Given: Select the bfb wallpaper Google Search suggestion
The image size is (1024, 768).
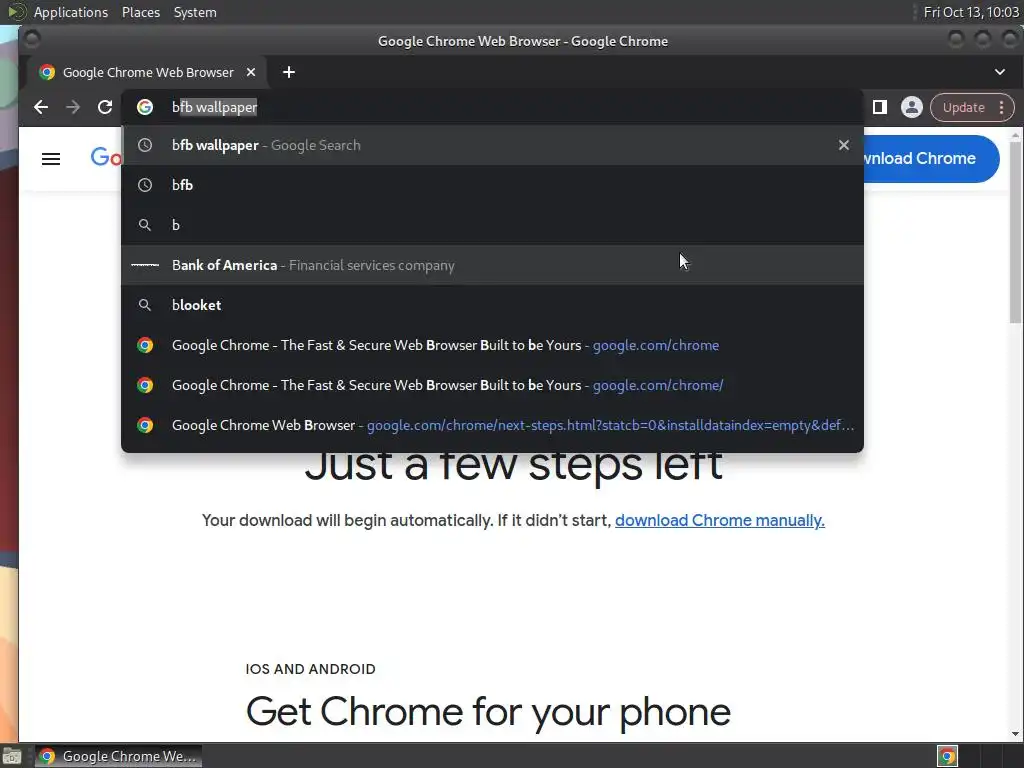Looking at the screenshot, I should [x=492, y=145].
